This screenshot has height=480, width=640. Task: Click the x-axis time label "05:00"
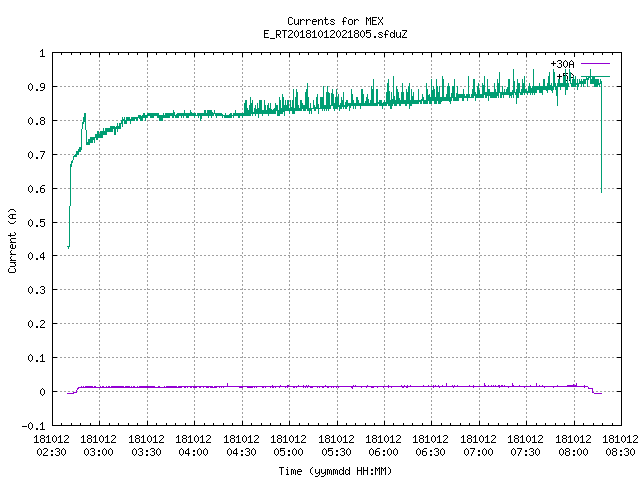pyautogui.click(x=288, y=452)
